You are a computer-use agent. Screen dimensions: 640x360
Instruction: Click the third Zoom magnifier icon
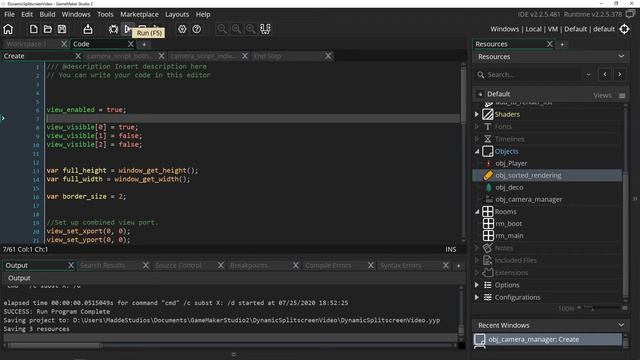click(251, 29)
